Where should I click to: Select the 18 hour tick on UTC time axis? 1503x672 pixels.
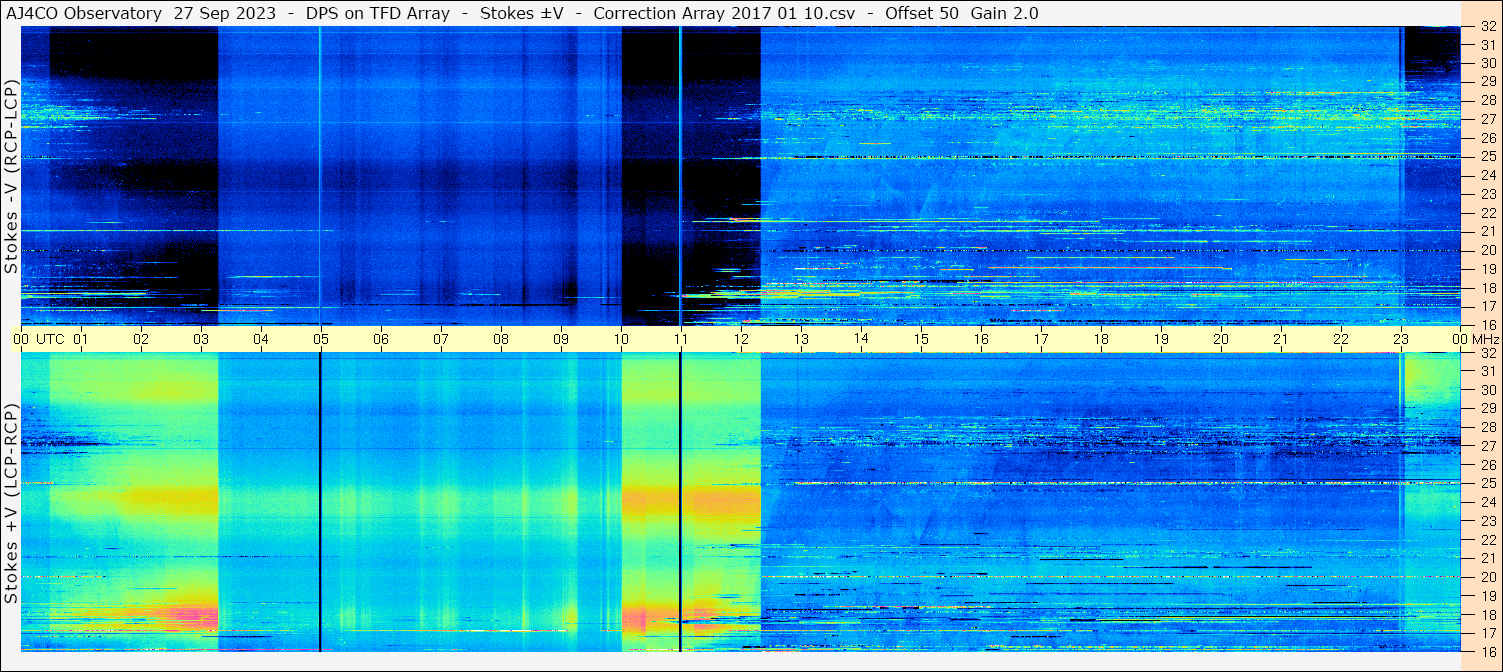point(1101,340)
